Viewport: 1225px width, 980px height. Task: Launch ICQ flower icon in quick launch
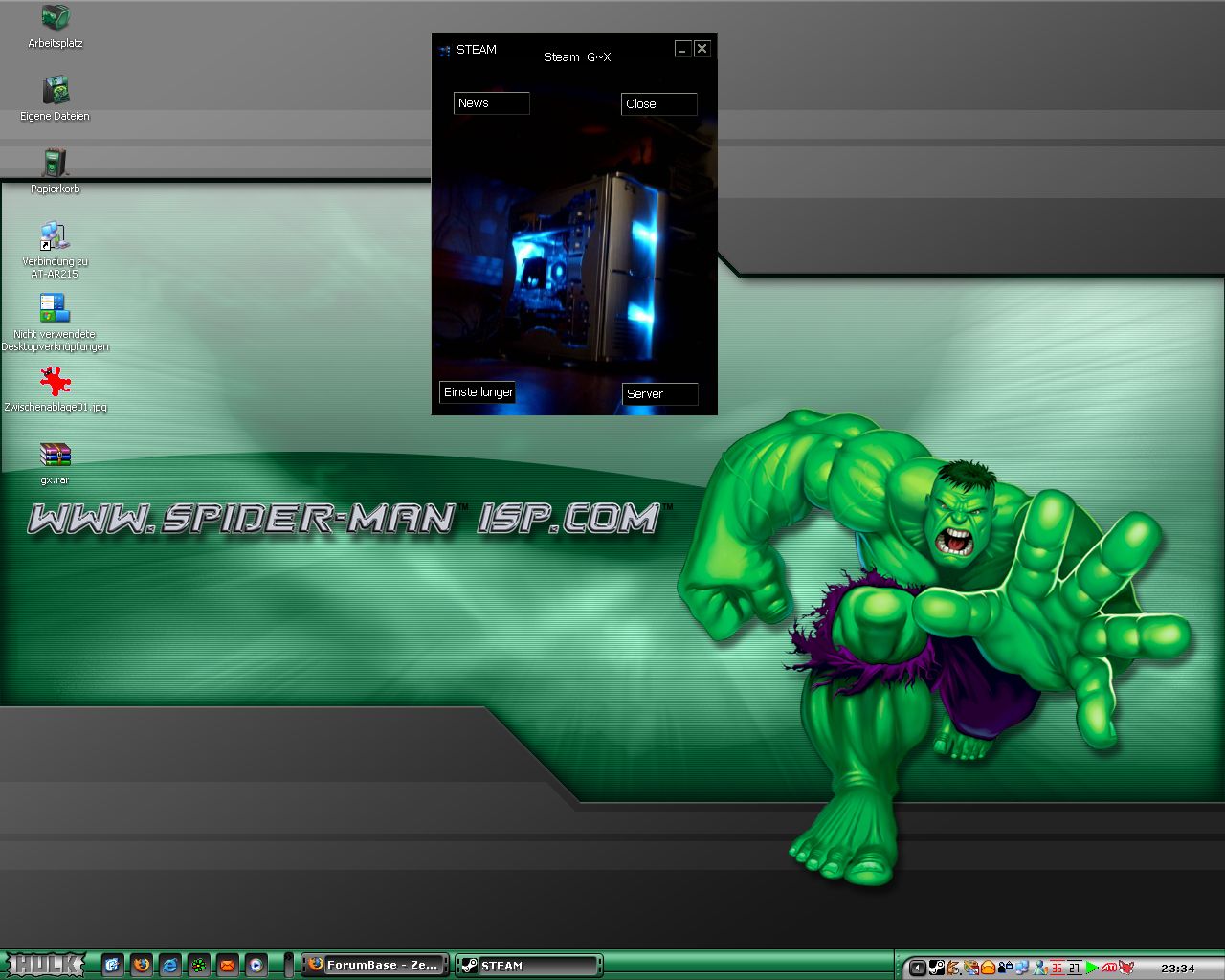tap(198, 966)
